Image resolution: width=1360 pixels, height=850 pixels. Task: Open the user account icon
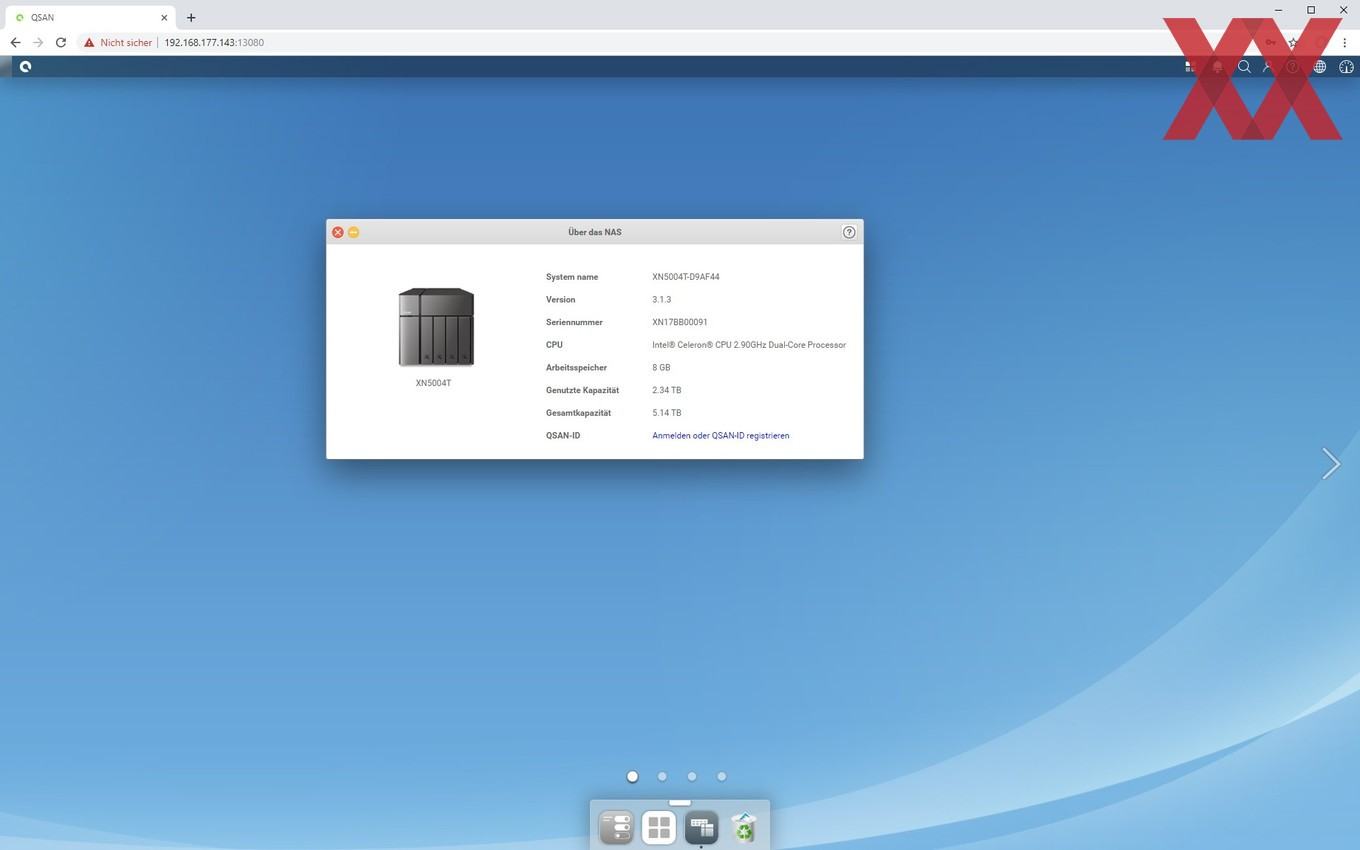tap(1268, 67)
